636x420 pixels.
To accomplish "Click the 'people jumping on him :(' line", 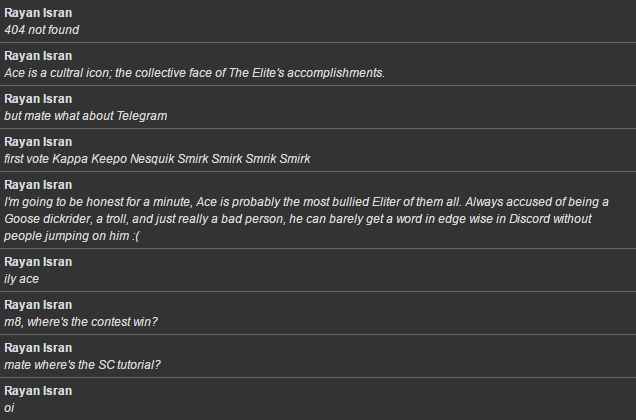I will 72,236.
